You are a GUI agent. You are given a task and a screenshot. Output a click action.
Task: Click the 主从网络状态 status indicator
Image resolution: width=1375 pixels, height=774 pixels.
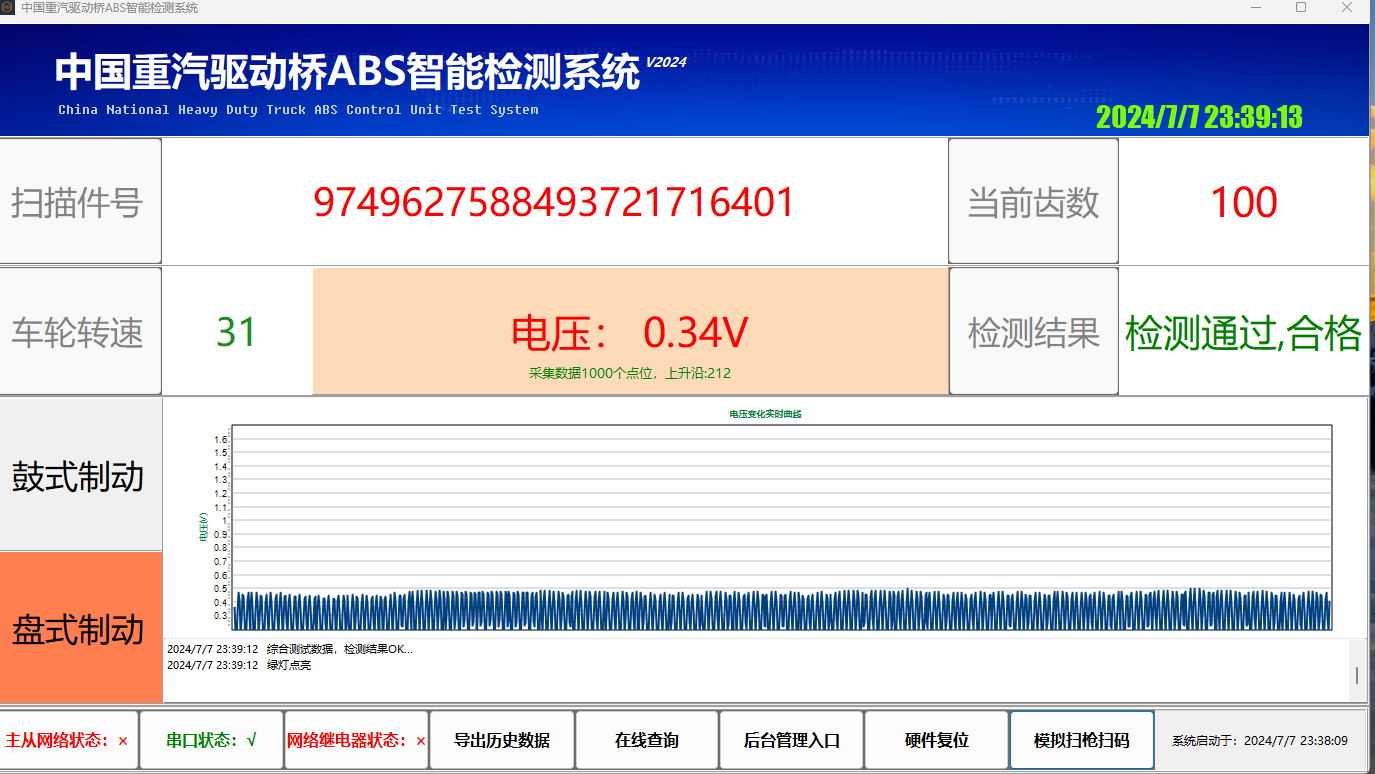pos(68,741)
